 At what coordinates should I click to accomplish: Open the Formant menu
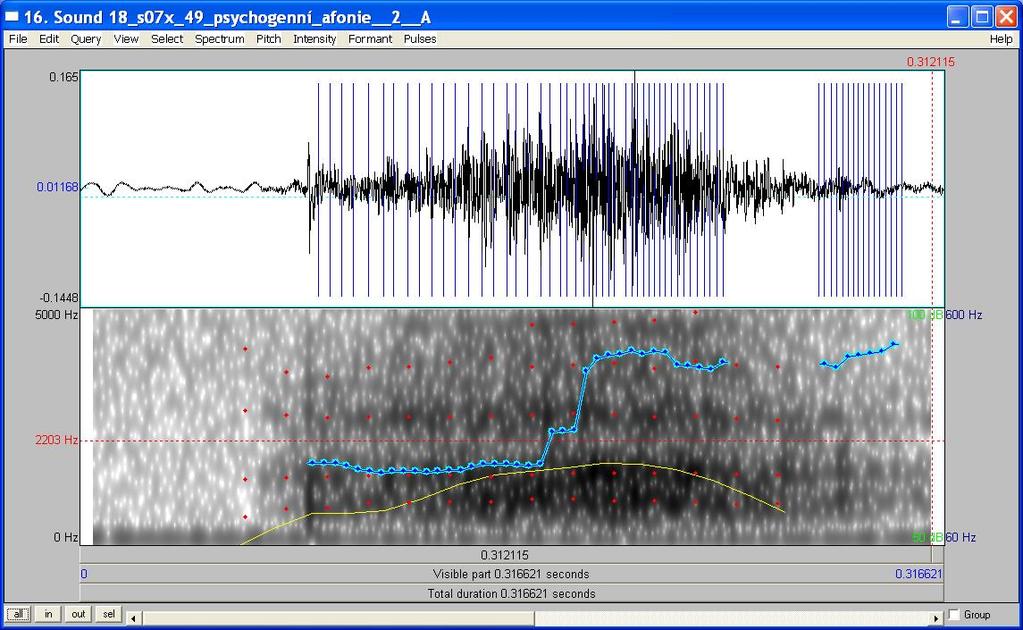click(x=370, y=39)
